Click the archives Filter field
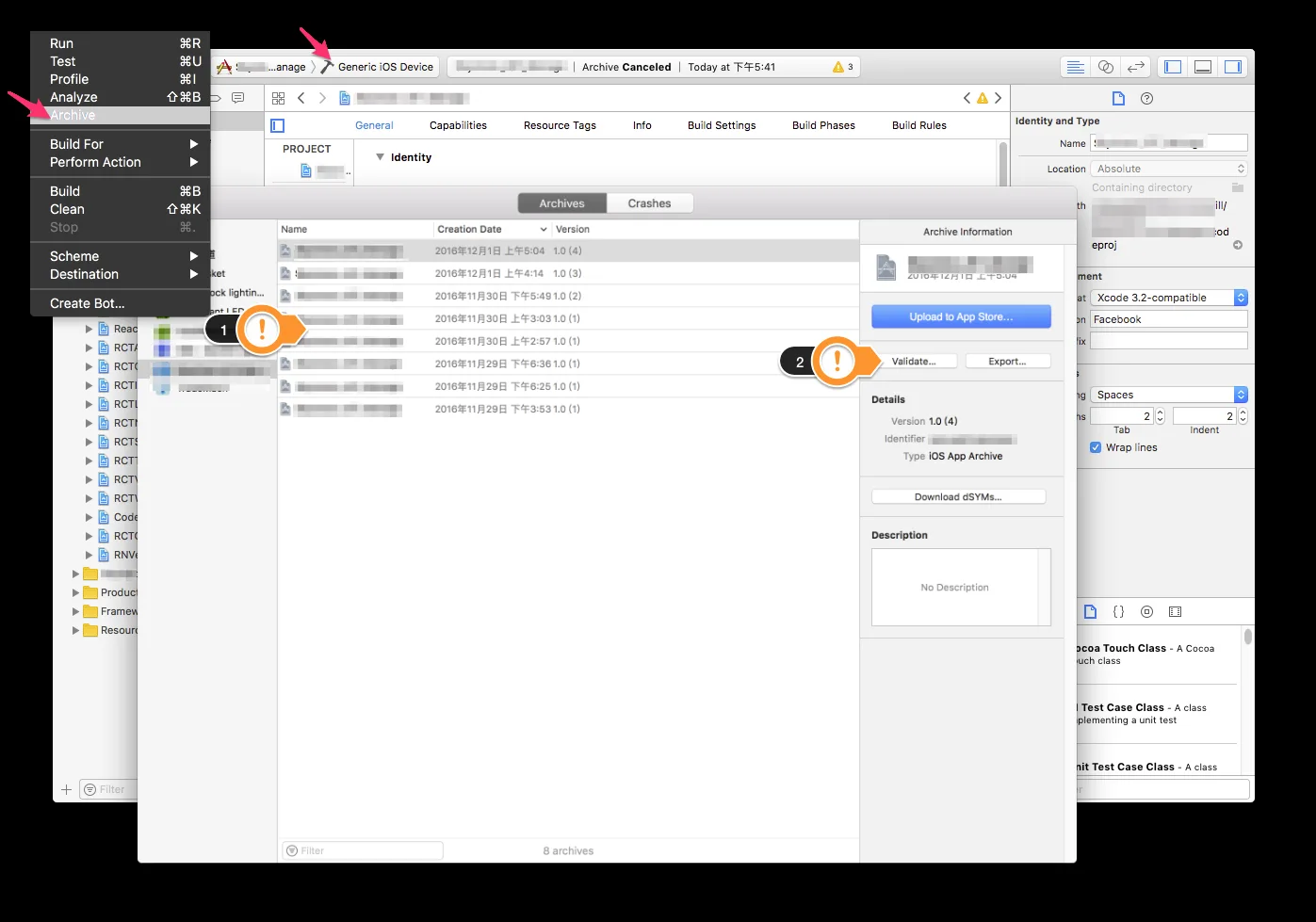Viewport: 1316px width, 922px height. [363, 850]
